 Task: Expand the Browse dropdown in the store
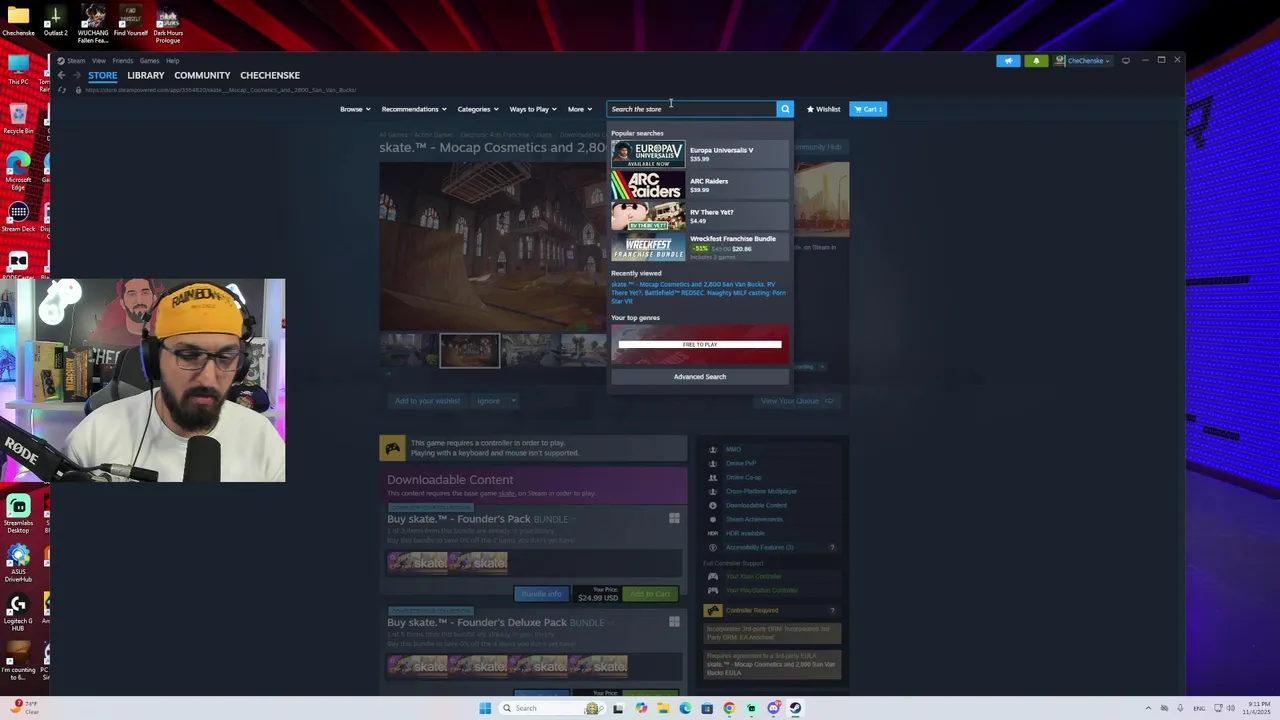point(355,109)
